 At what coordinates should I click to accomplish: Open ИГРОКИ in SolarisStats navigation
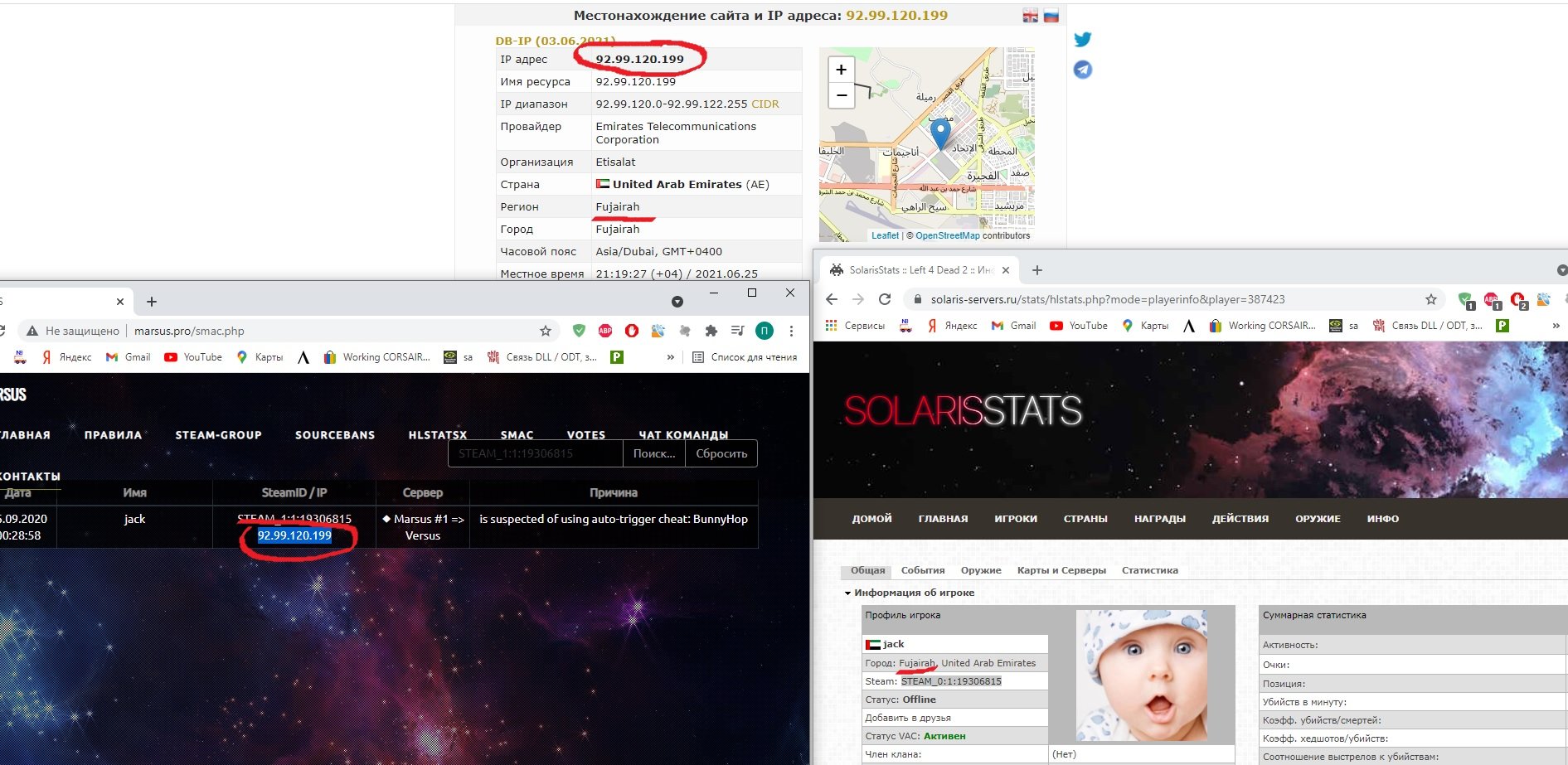[1016, 519]
